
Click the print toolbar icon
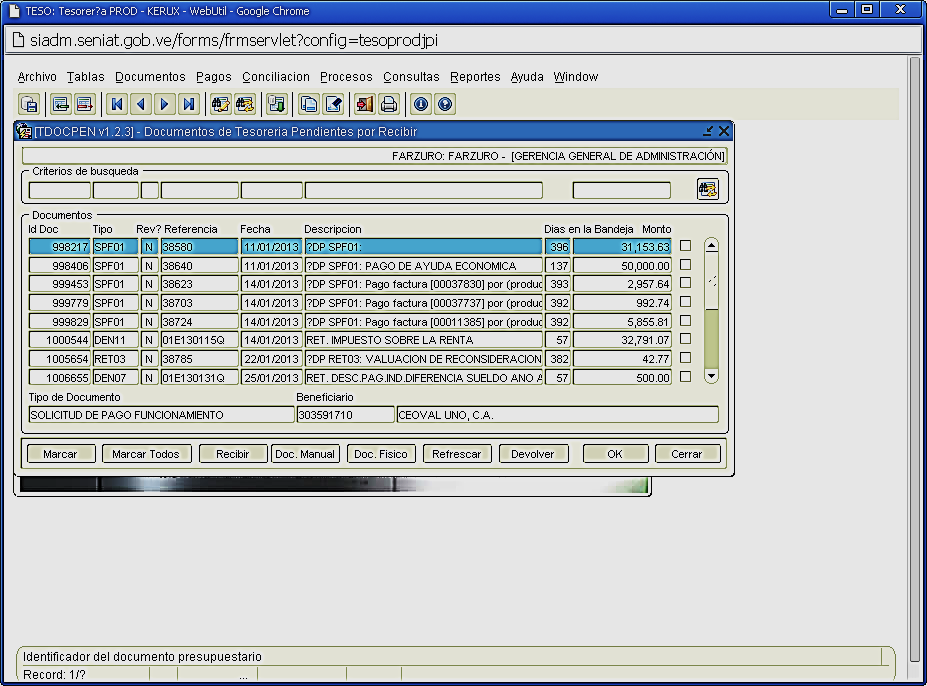[388, 105]
